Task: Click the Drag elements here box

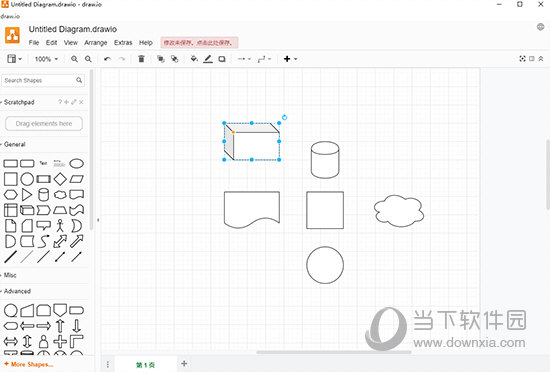Action: (x=44, y=123)
